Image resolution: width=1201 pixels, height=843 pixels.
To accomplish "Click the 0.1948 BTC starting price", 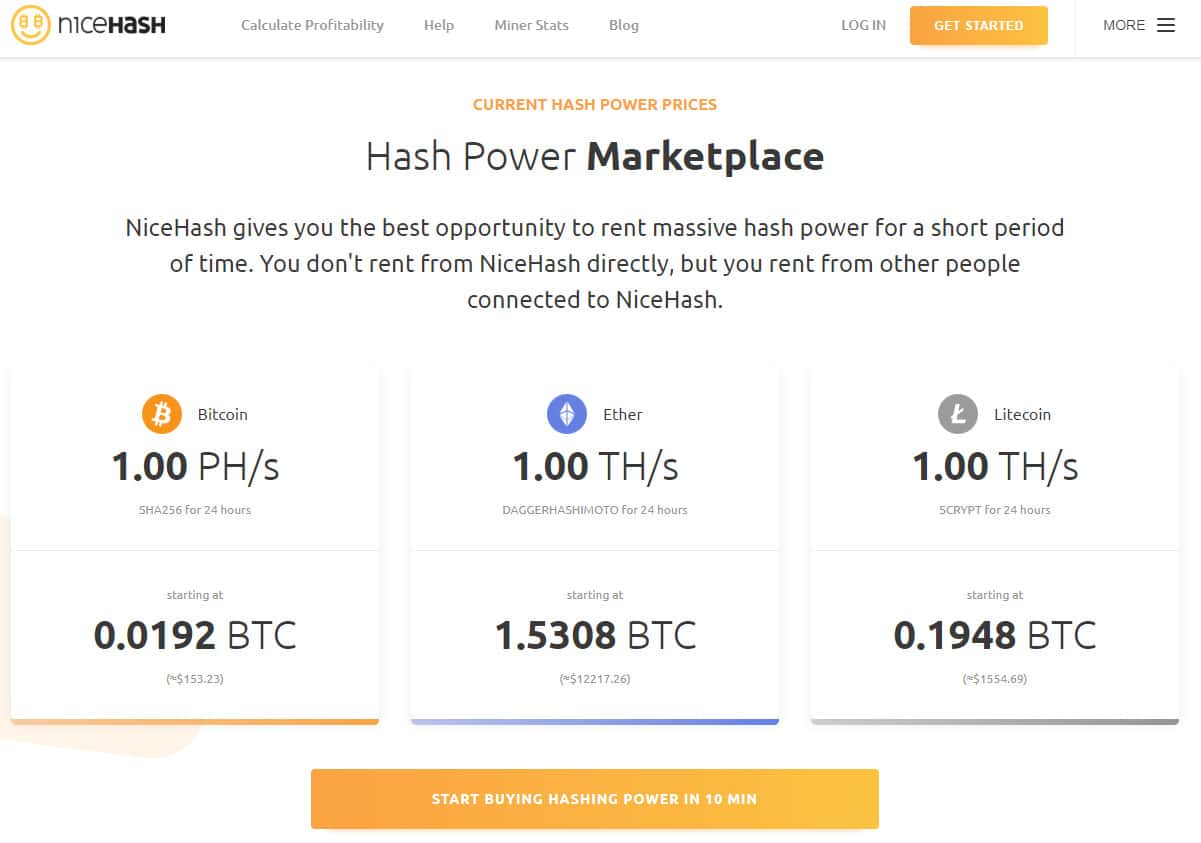I will coord(995,636).
